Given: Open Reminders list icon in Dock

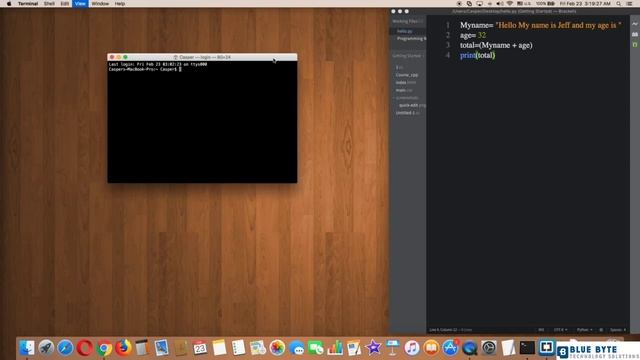Looking at the screenshot, I should pos(238,348).
